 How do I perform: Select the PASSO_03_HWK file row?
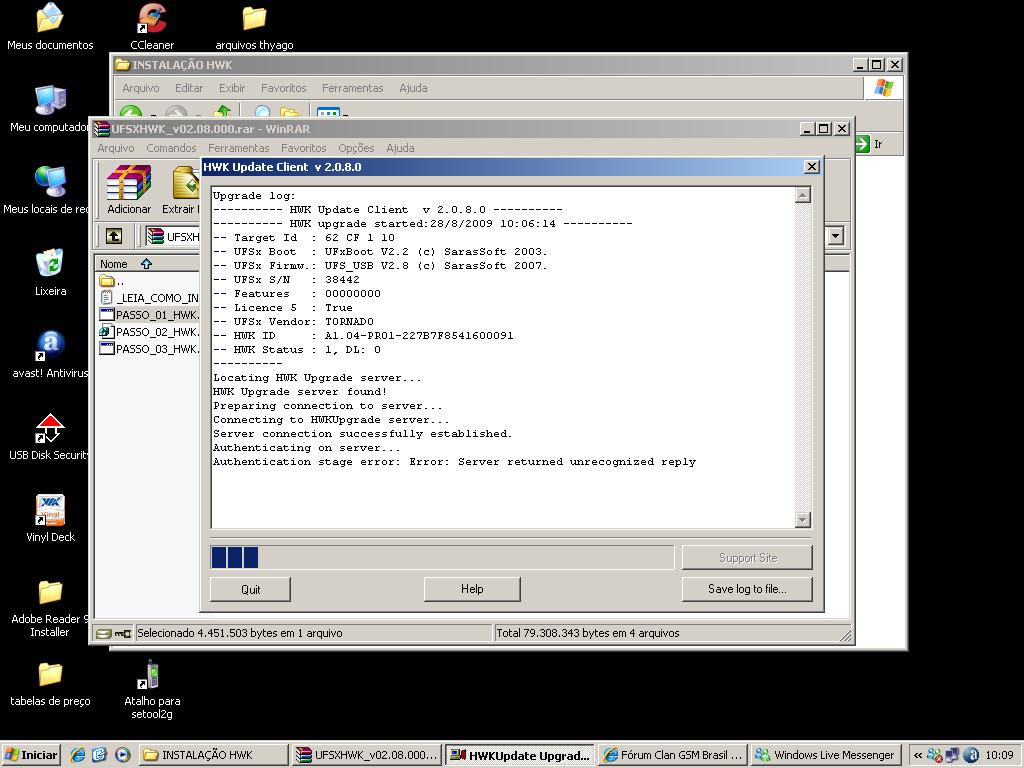point(148,349)
